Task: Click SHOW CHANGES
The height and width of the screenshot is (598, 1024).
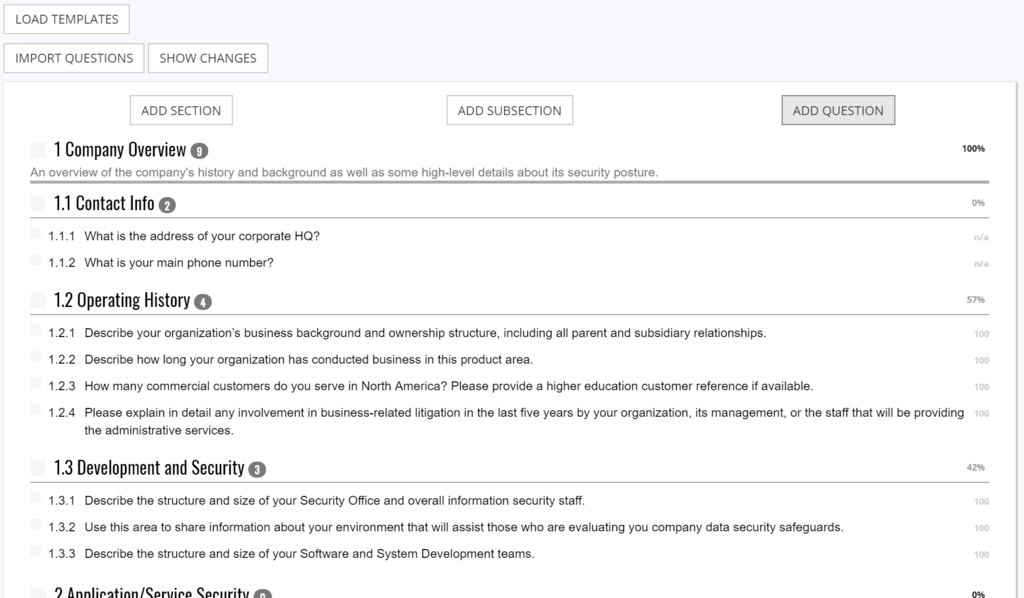Action: (x=207, y=57)
